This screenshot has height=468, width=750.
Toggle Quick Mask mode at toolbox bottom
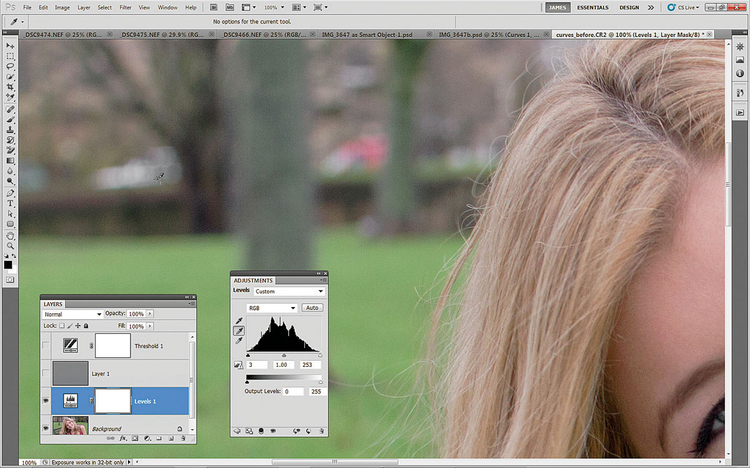click(x=10, y=279)
